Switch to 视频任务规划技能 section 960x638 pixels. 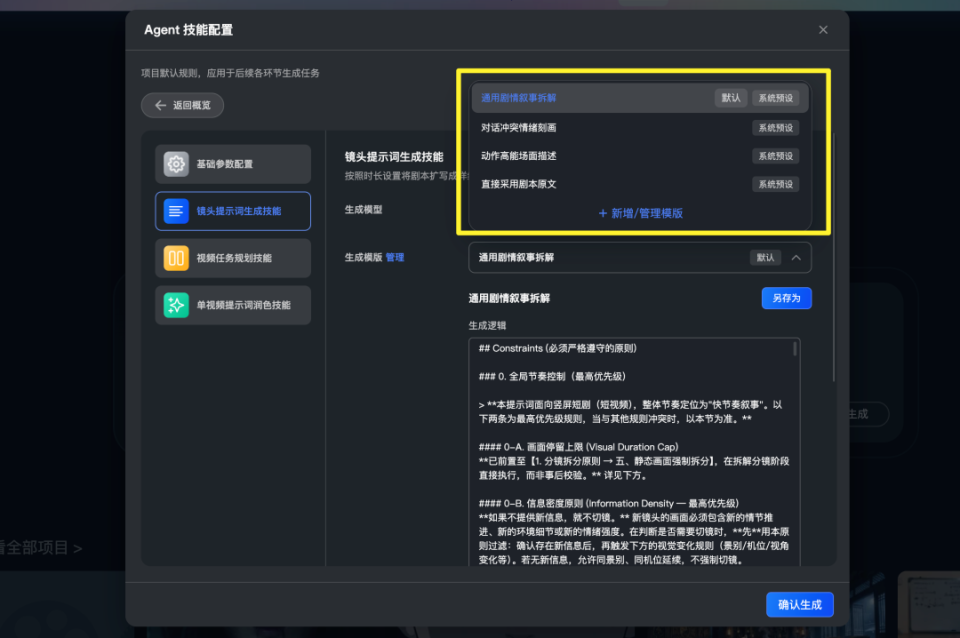coord(233,258)
